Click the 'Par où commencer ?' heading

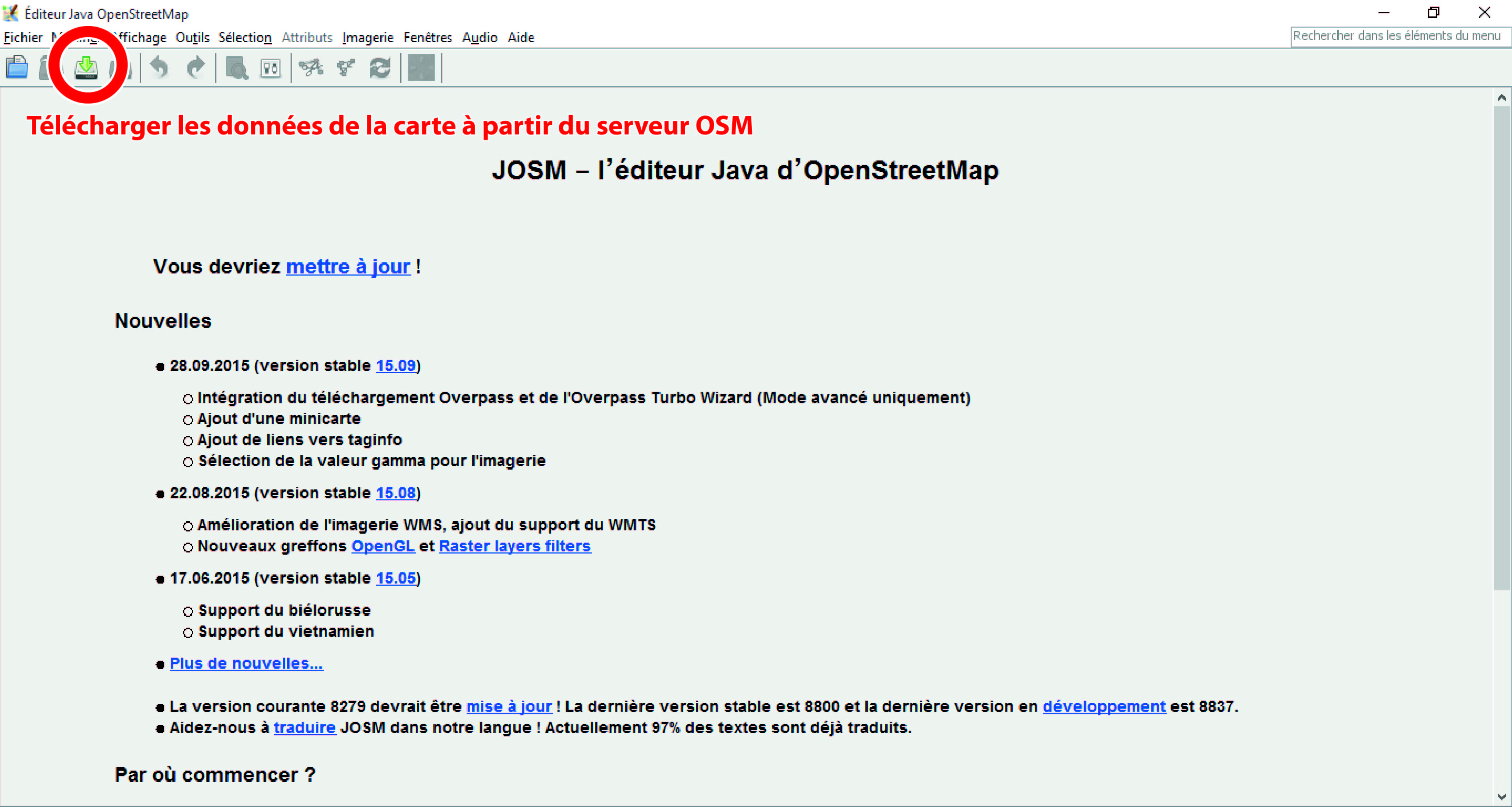(x=215, y=775)
